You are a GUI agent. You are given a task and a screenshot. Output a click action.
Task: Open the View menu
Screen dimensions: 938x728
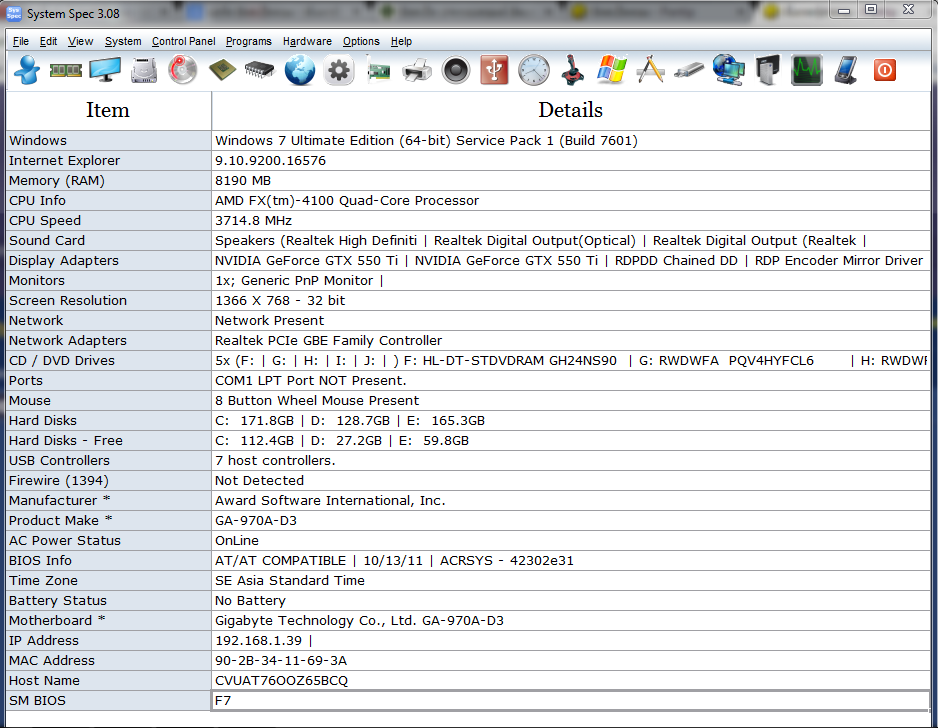coord(80,41)
